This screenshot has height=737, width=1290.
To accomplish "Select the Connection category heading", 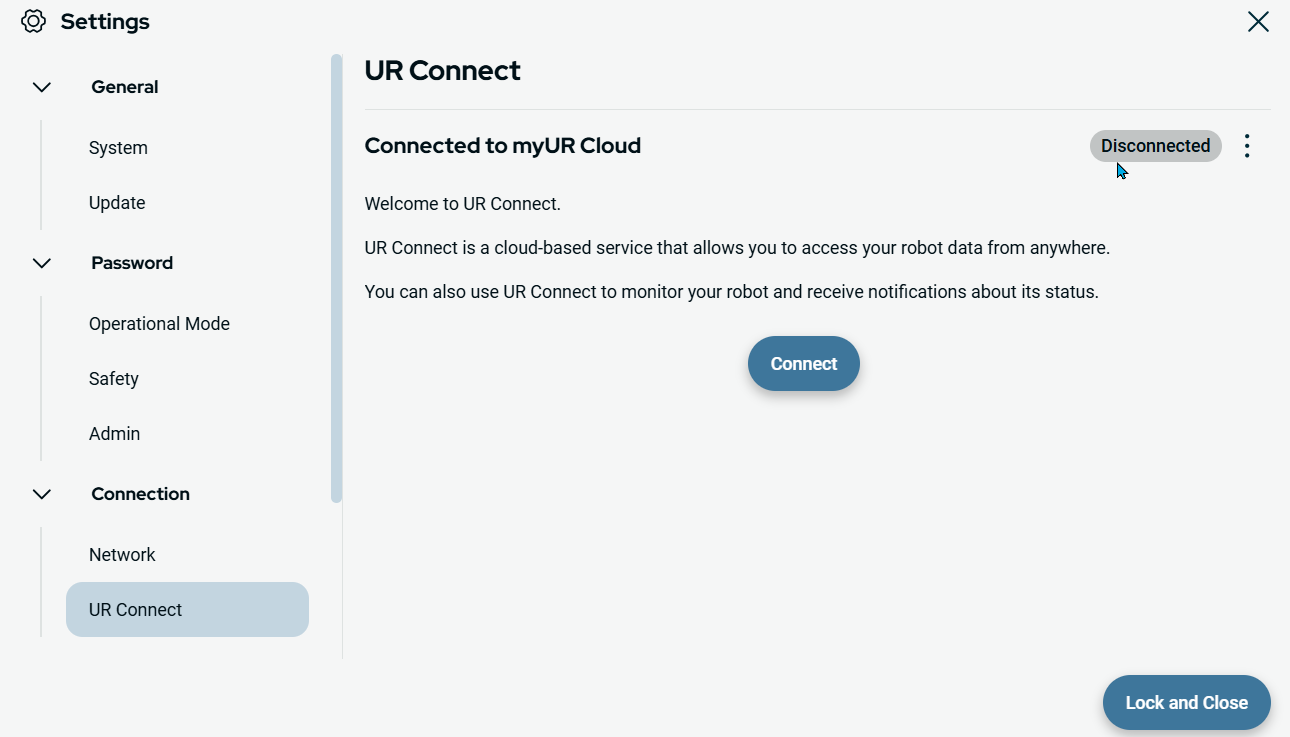I will (140, 495).
